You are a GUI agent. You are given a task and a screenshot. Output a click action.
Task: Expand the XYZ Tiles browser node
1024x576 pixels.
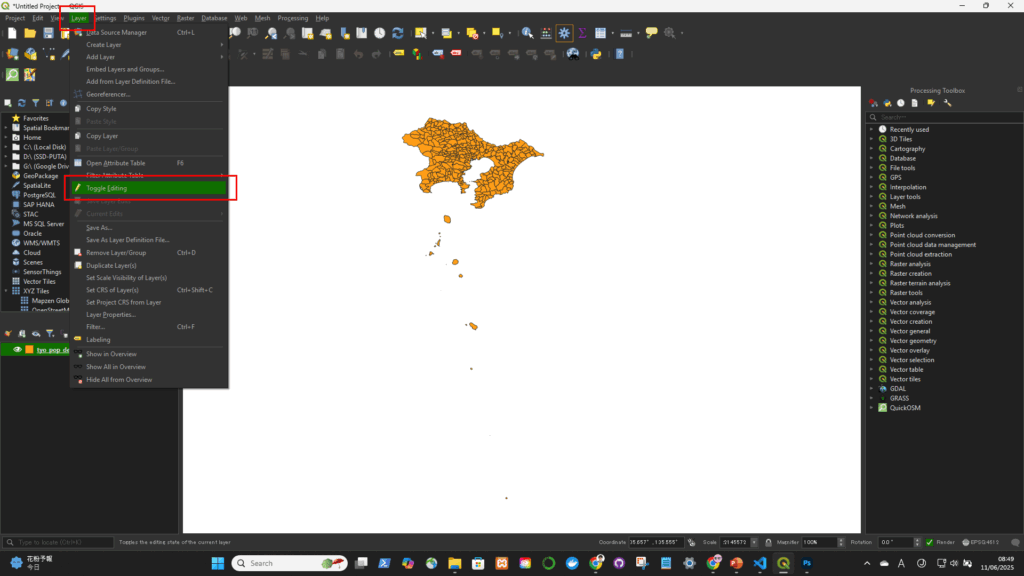click(6, 291)
